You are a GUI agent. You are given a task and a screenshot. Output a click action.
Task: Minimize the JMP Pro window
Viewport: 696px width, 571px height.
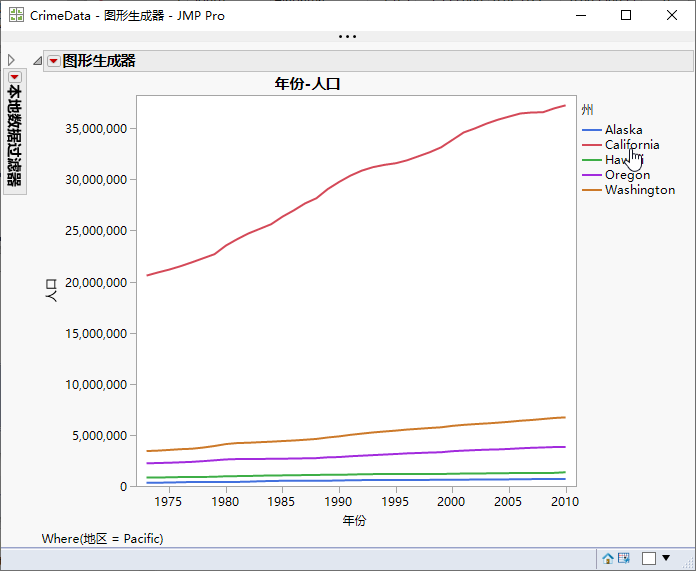tap(581, 15)
